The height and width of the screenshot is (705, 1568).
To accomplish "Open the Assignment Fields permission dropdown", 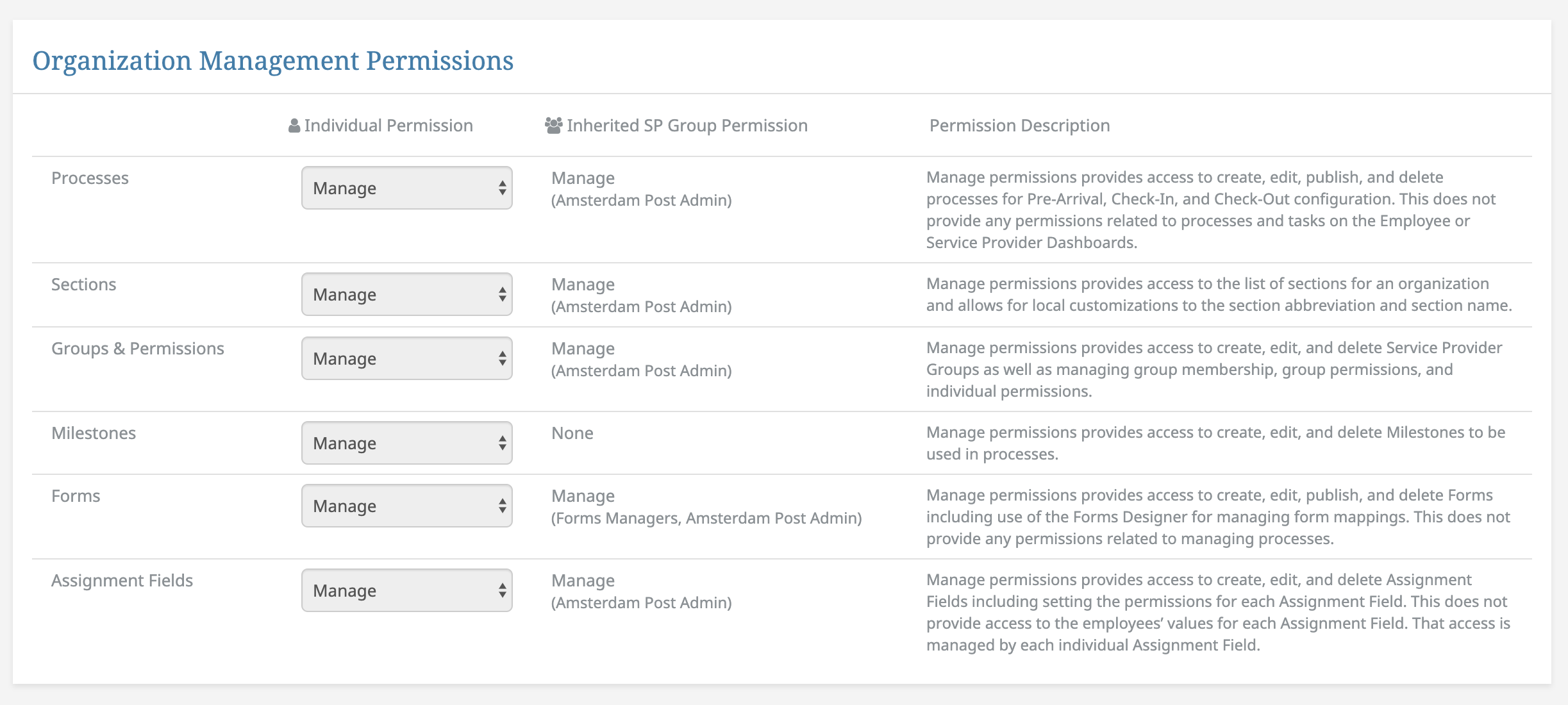I will 407,590.
